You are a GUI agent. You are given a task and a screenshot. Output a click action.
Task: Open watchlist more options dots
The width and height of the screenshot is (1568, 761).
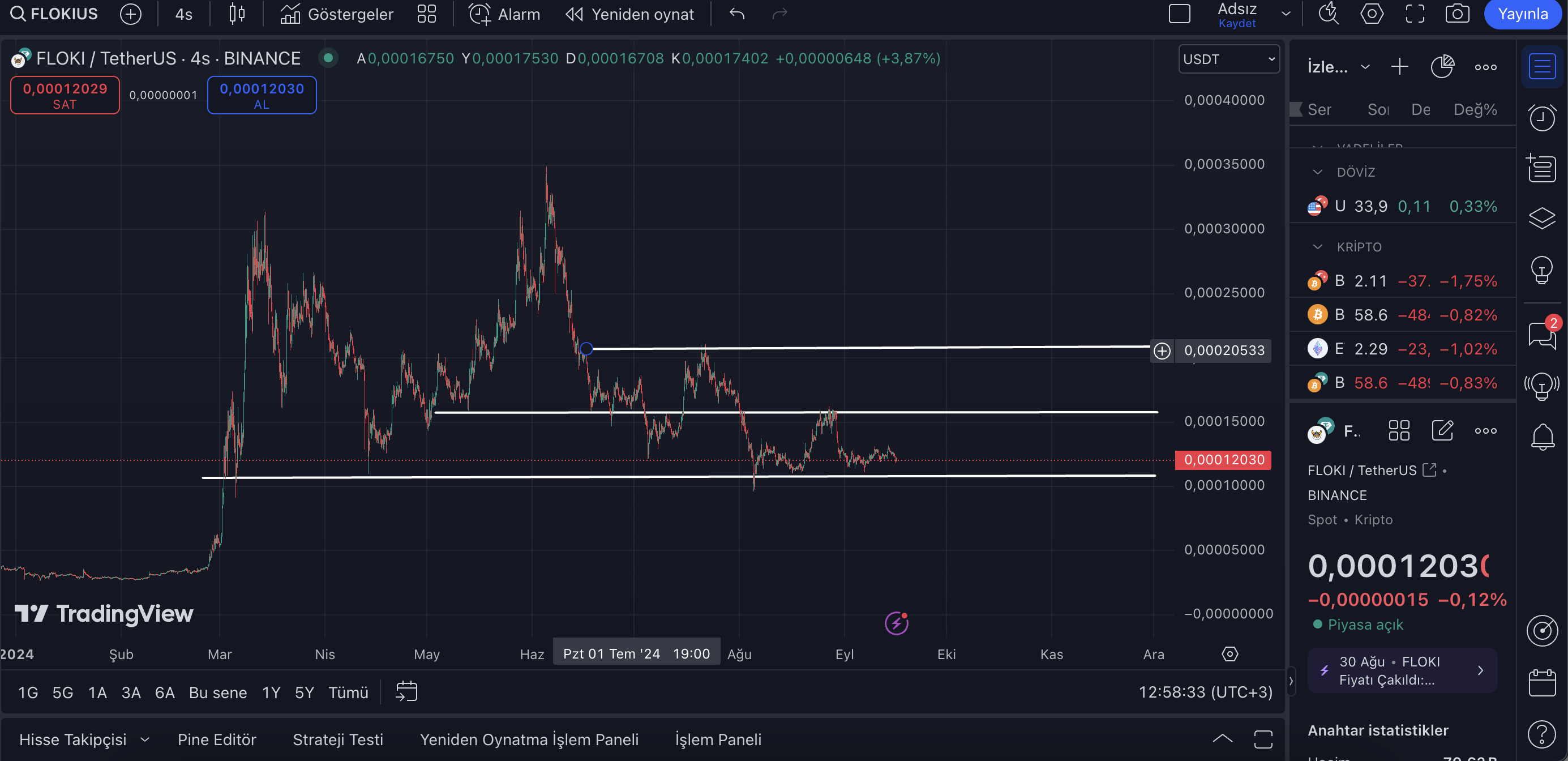point(1485,66)
